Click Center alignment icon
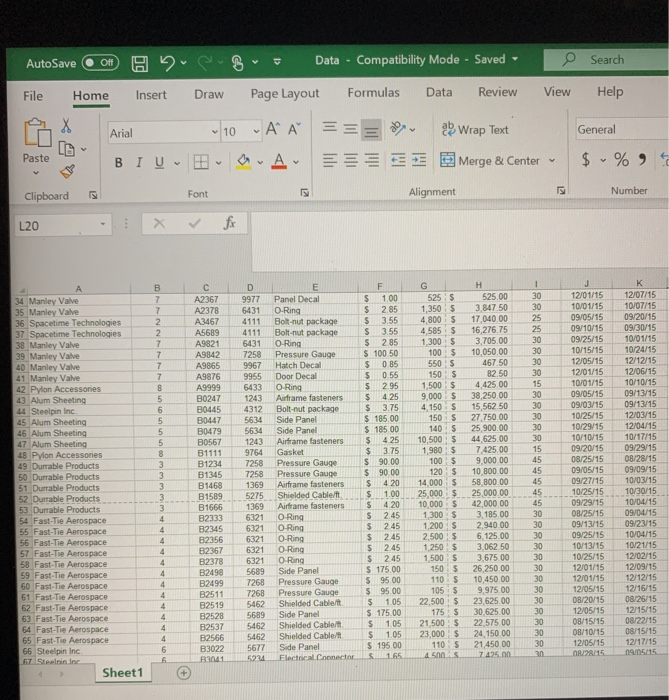 click(x=351, y=160)
